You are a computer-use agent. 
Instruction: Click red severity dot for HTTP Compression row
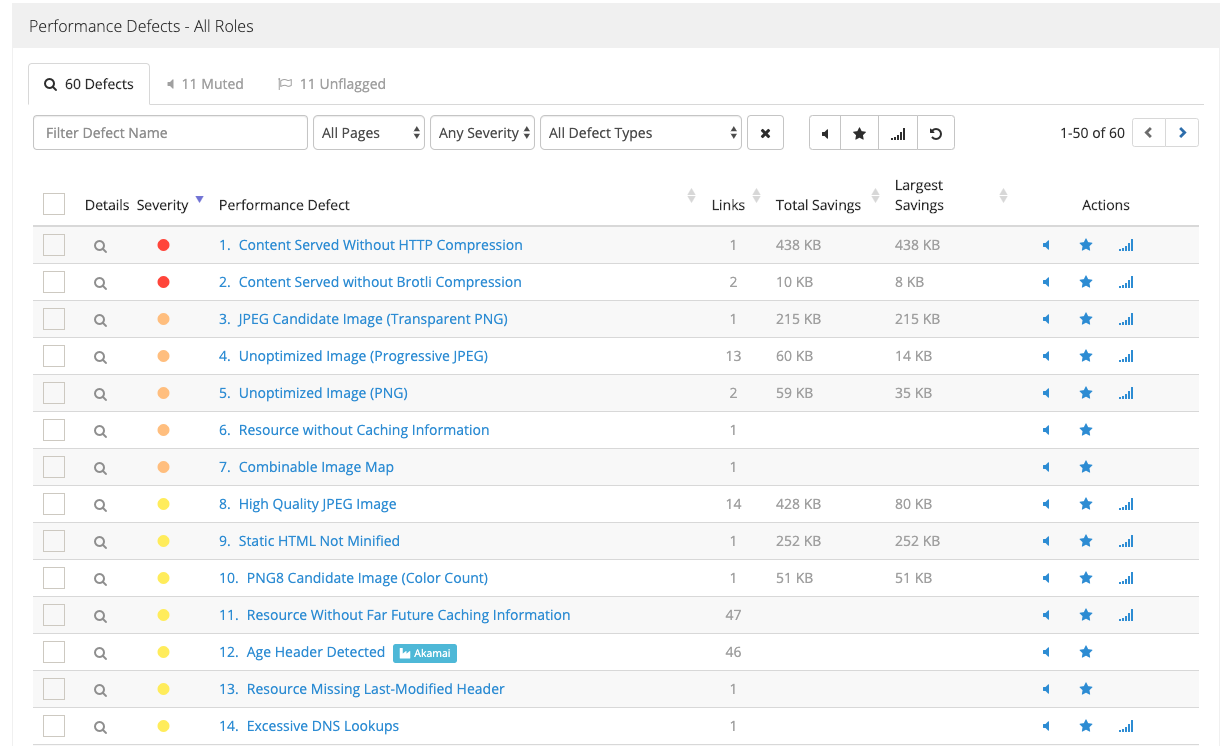(x=164, y=245)
